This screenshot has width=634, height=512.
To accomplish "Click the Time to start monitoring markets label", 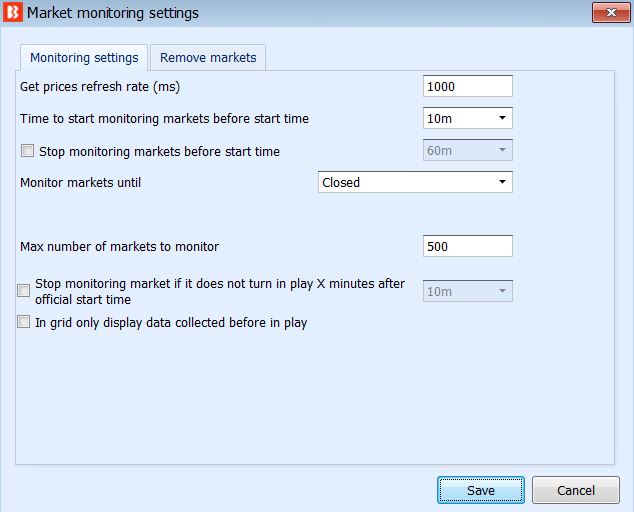I will click(x=164, y=118).
